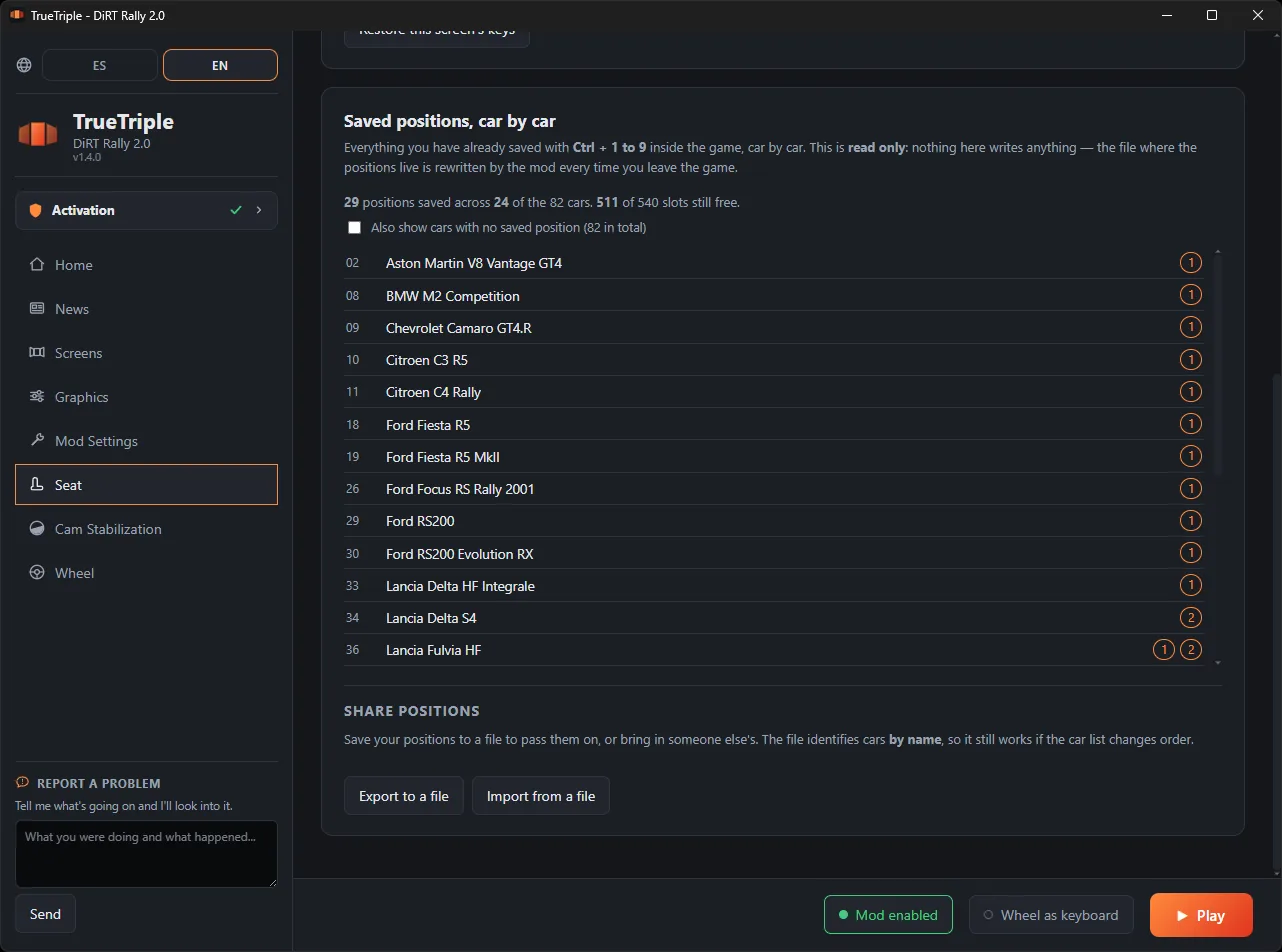Open Mod Settings

click(146, 441)
